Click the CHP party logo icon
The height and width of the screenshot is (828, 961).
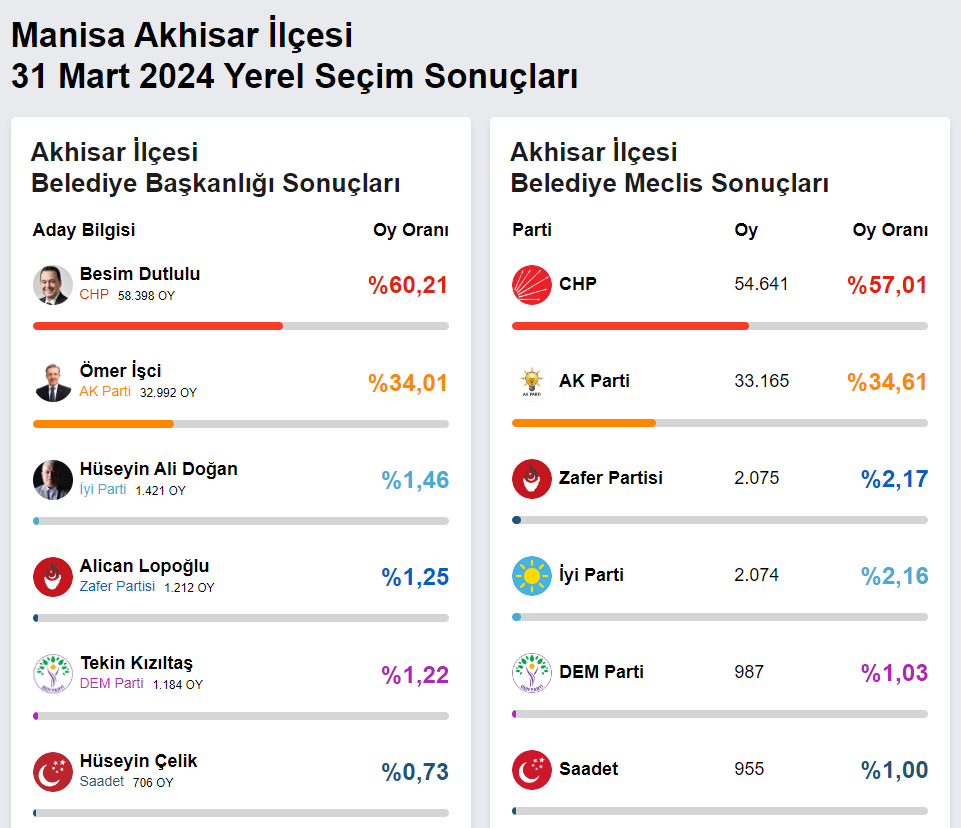click(x=532, y=285)
